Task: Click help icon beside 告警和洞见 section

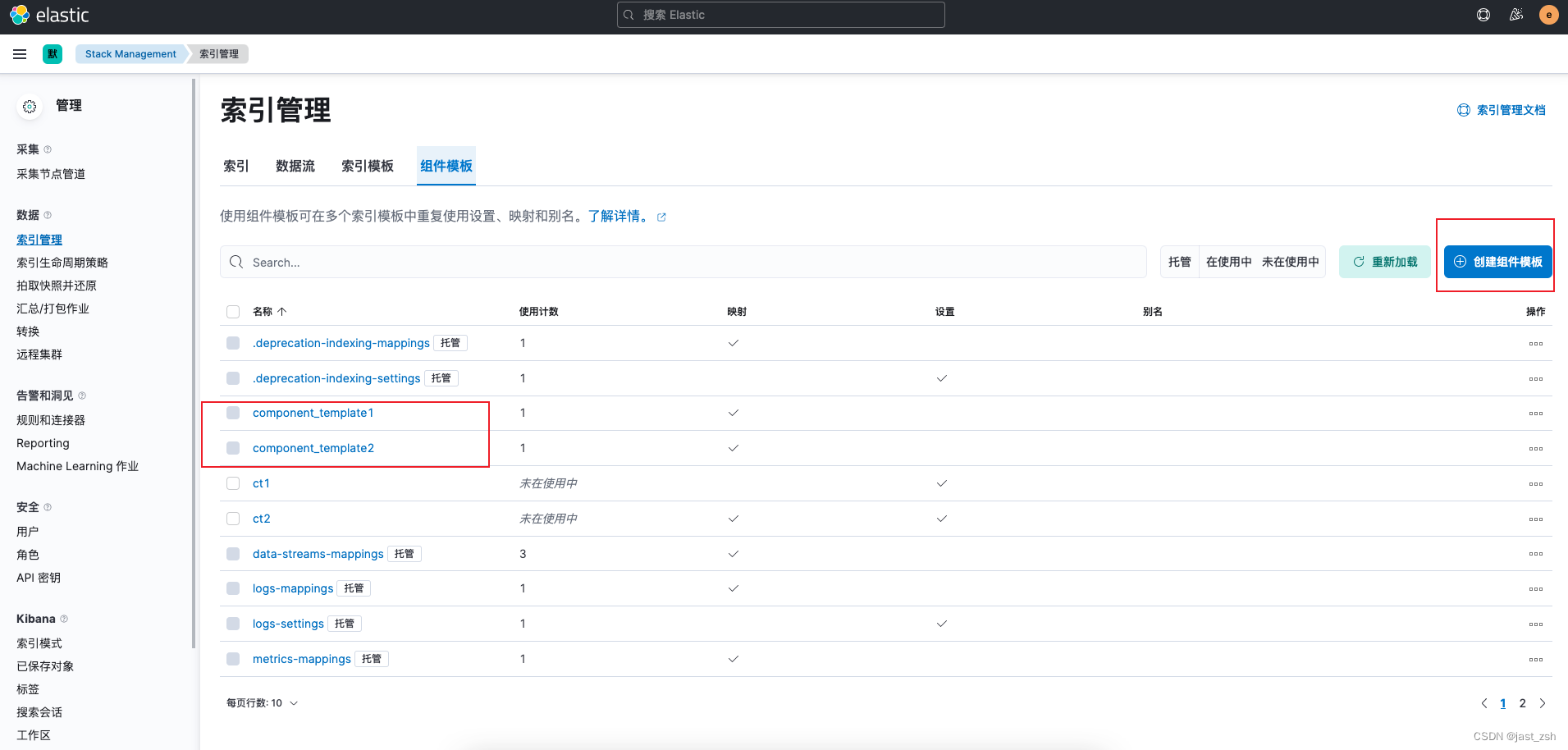Action: click(x=82, y=396)
